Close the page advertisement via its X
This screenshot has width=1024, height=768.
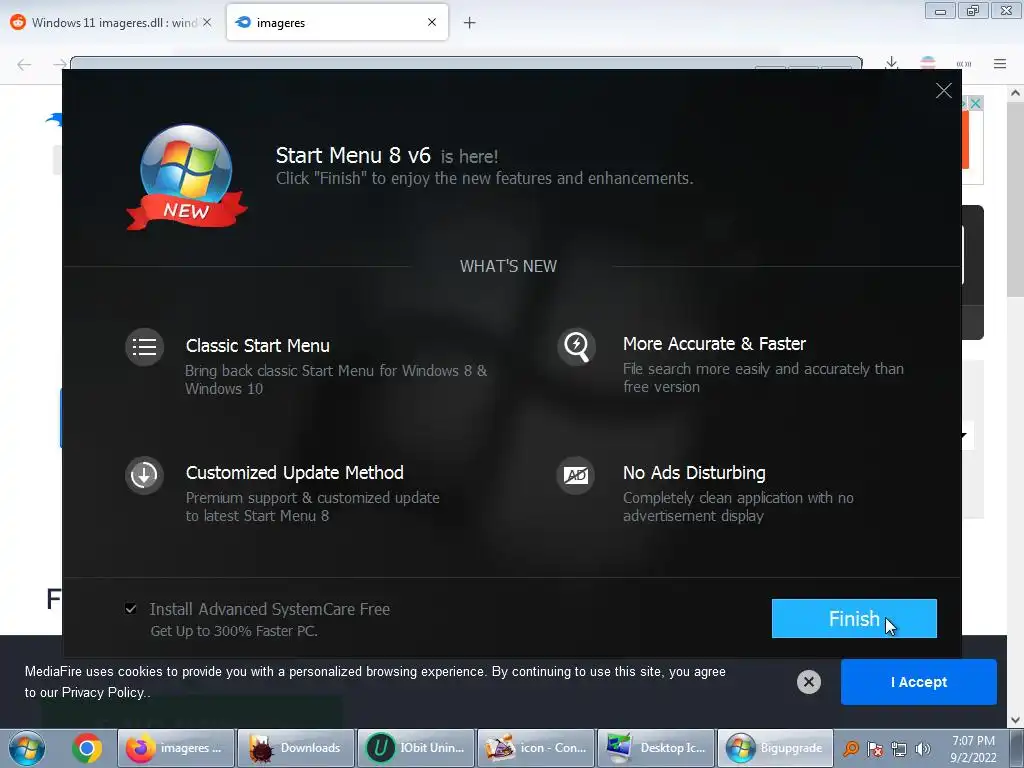tap(975, 103)
